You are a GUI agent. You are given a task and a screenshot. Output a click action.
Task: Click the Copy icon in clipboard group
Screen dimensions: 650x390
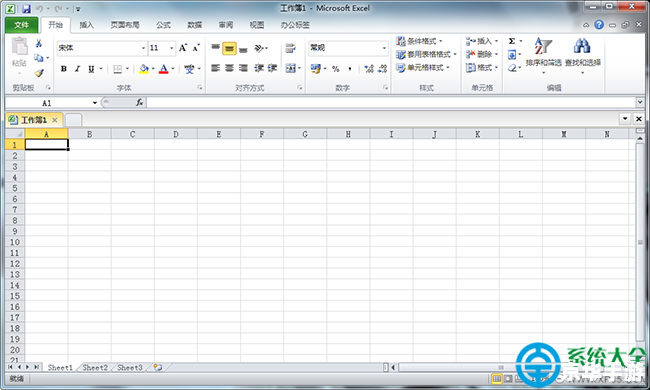pyautogui.click(x=39, y=58)
